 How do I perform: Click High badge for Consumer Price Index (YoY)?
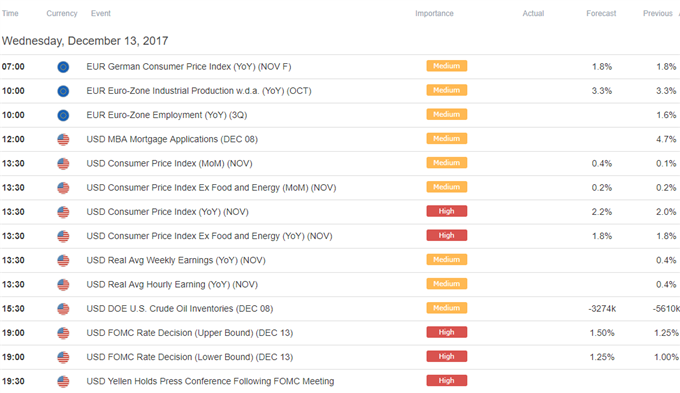tap(447, 211)
